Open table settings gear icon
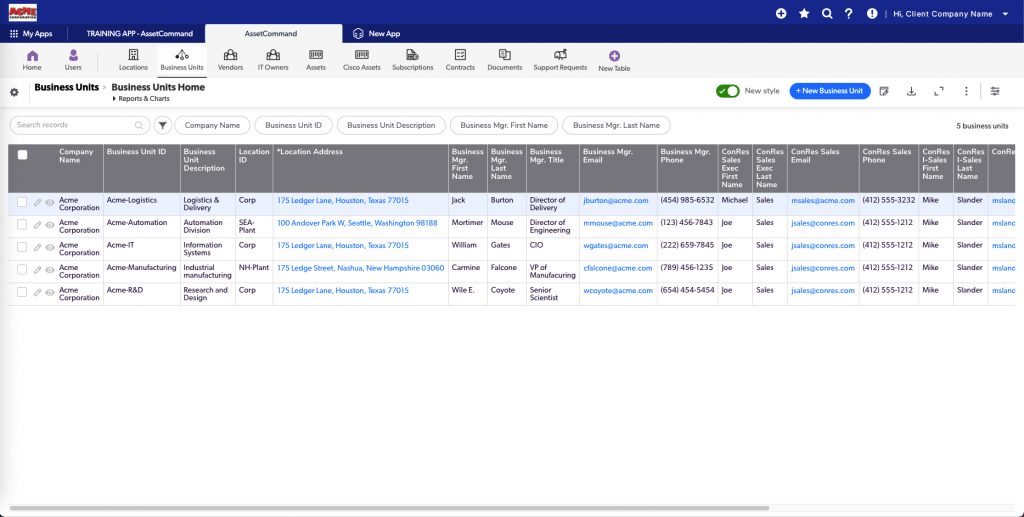Viewport: 1024px width, 517px height. [x=14, y=92]
